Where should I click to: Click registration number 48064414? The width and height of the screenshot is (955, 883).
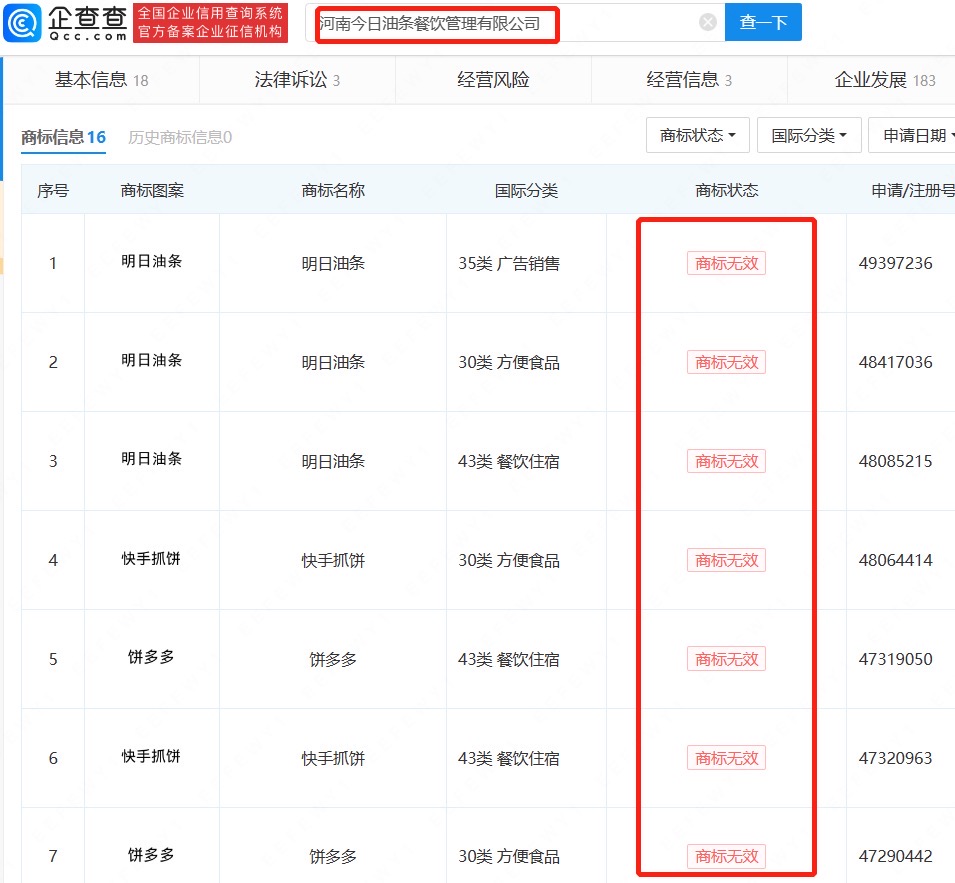tap(895, 560)
